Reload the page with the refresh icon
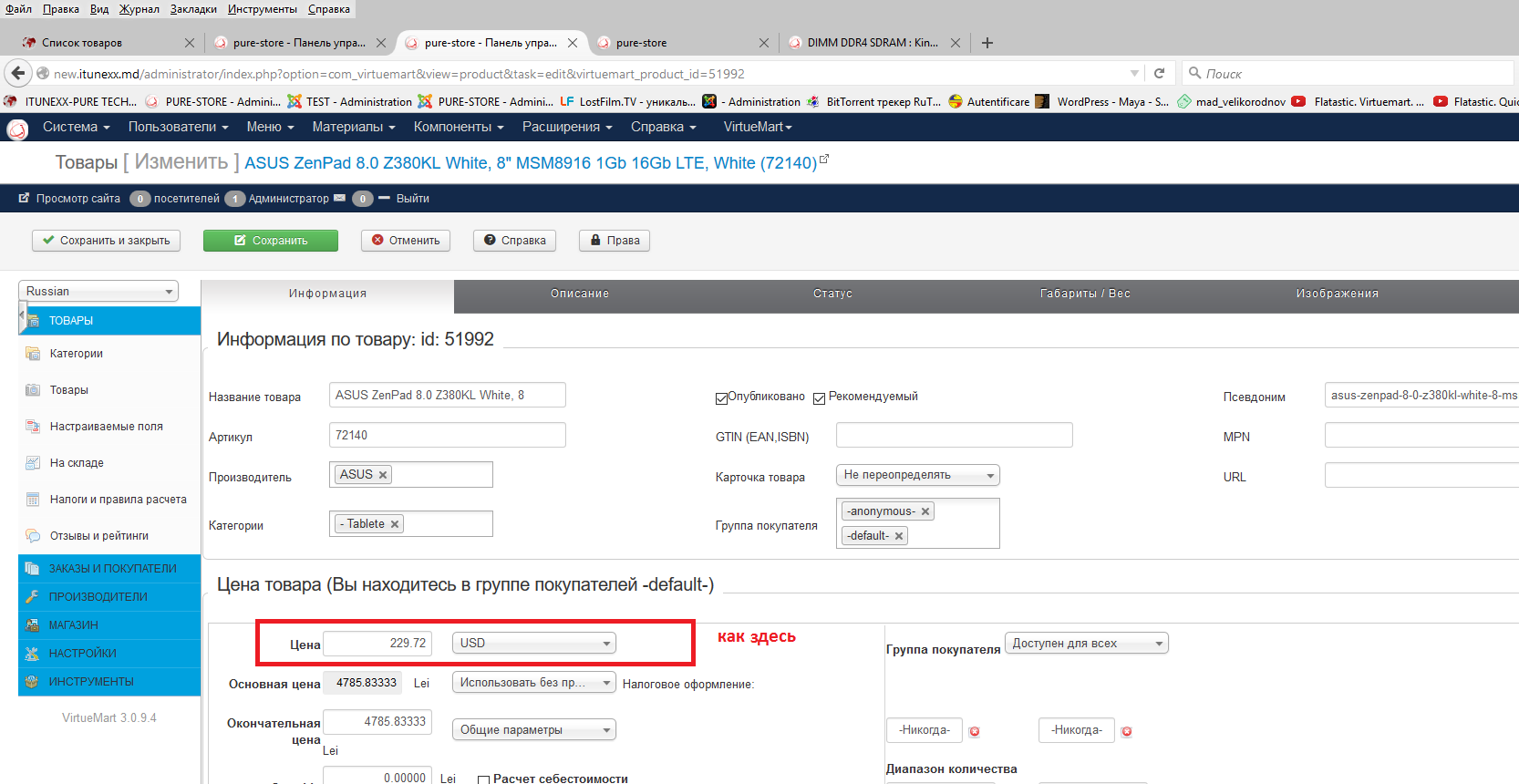Image resolution: width=1519 pixels, height=784 pixels. [1159, 73]
